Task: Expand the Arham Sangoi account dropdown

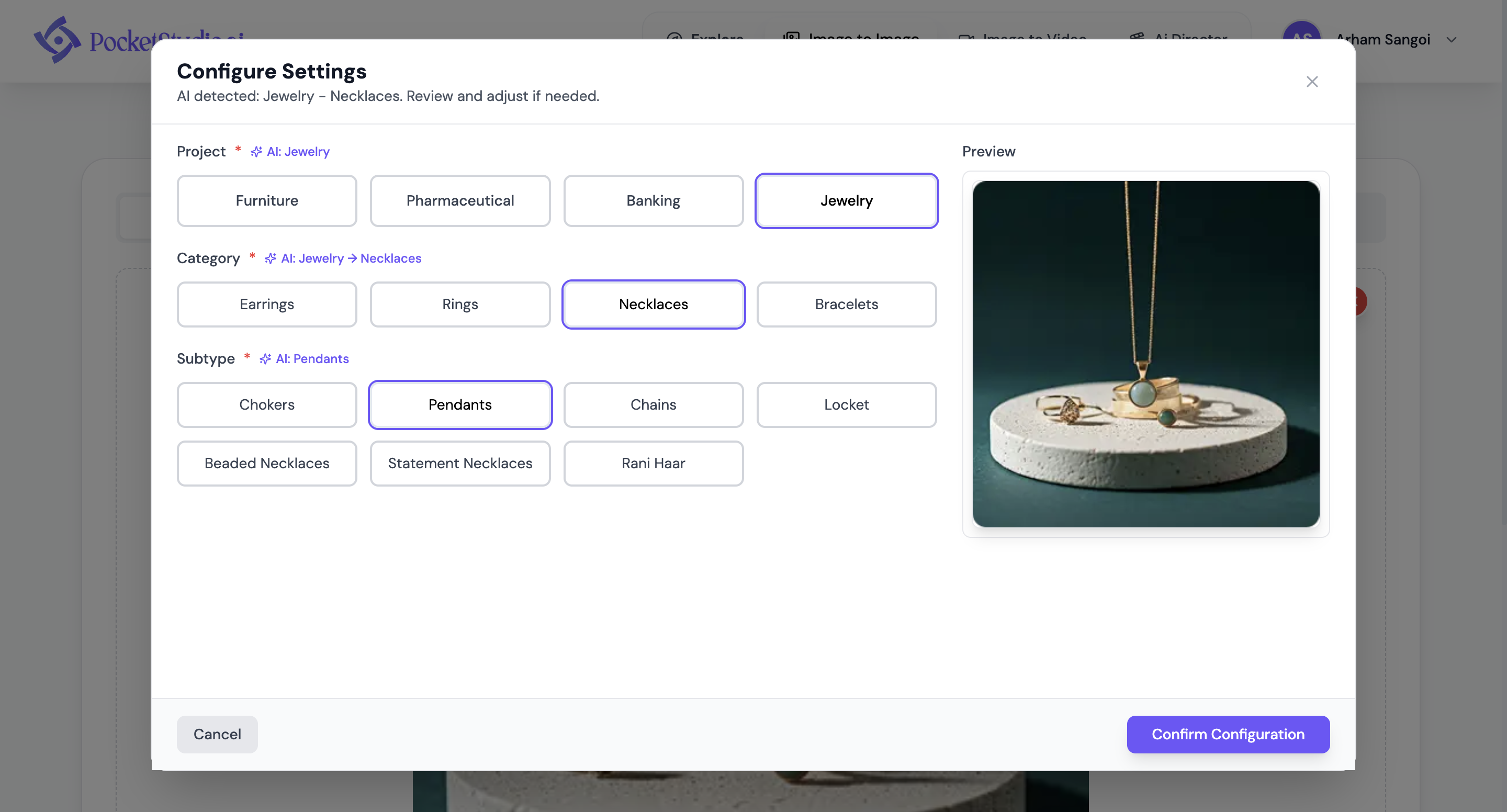Action: (1453, 39)
